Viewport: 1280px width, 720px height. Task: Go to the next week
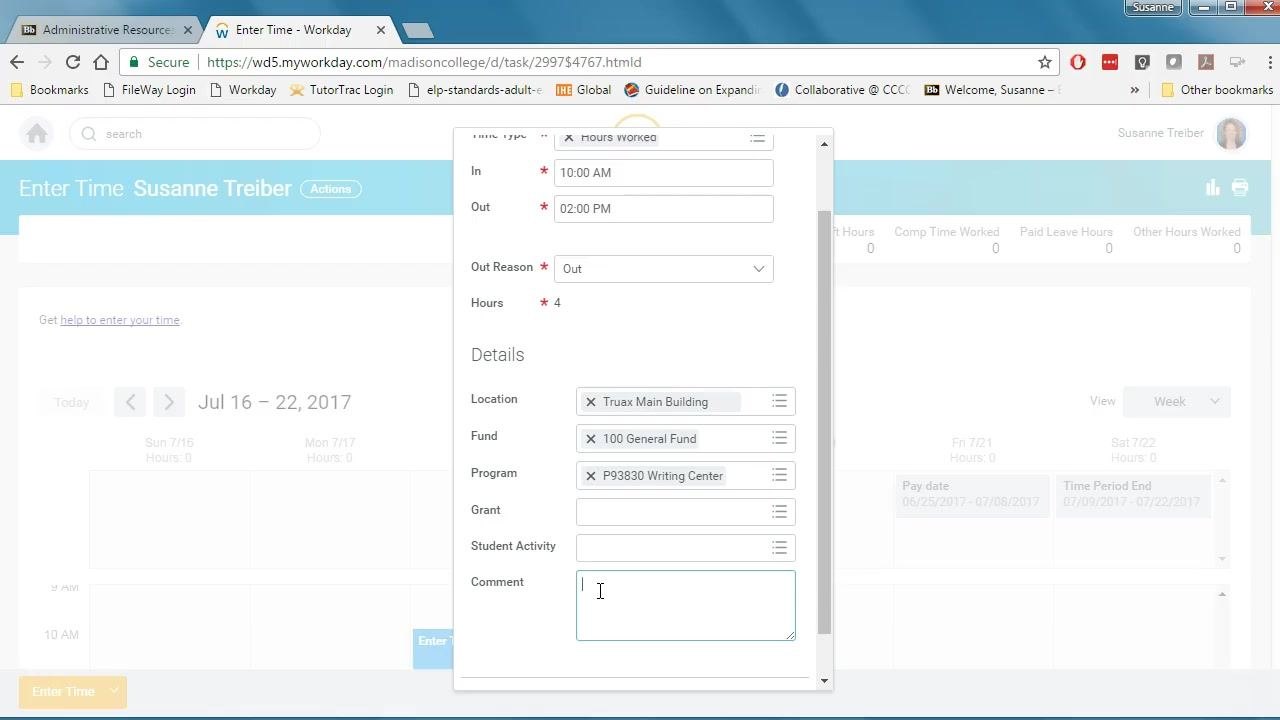169,402
